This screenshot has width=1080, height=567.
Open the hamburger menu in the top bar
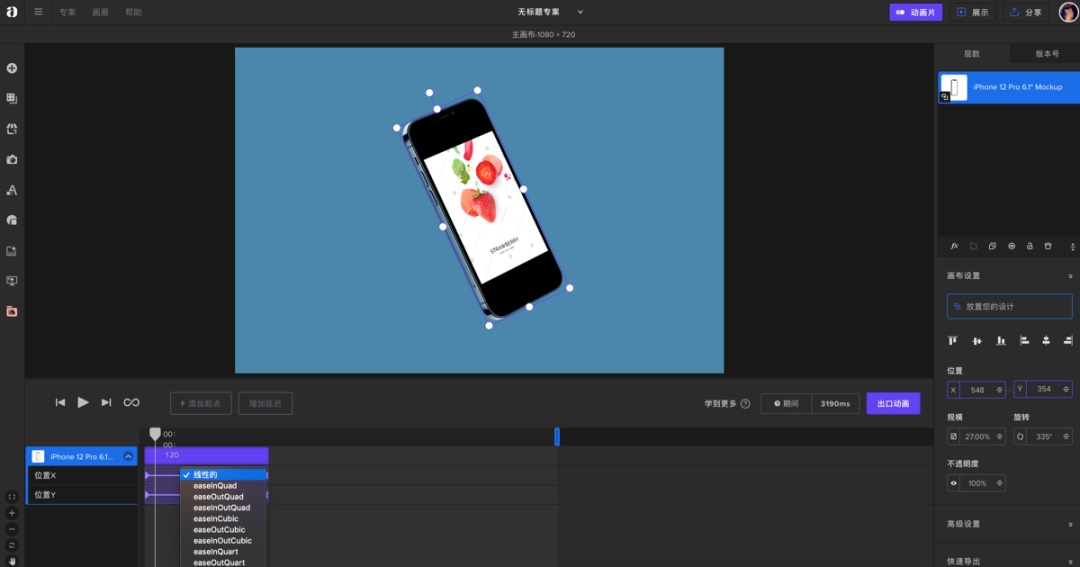click(38, 12)
